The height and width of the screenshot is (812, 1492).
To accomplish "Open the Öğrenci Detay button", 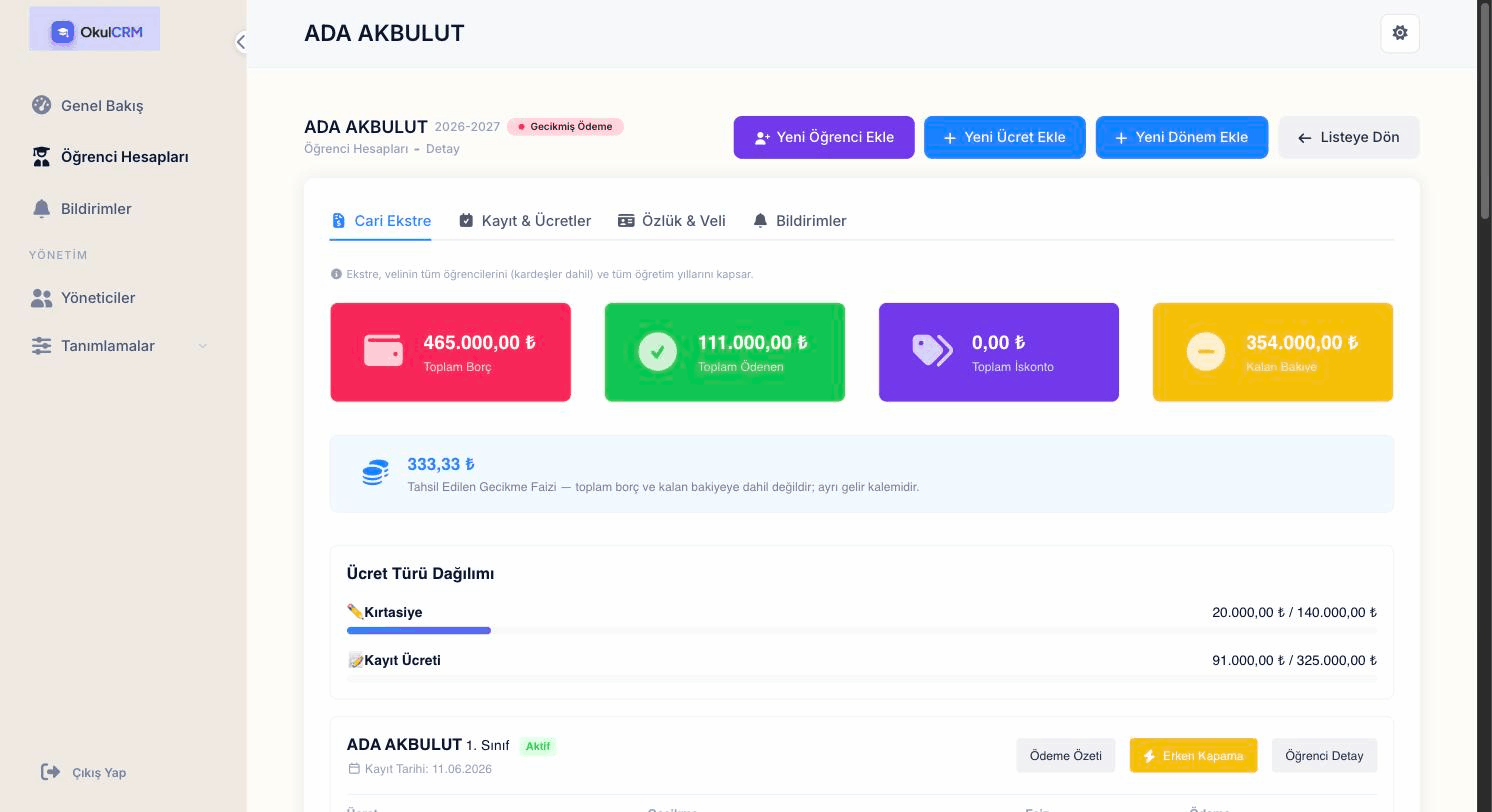I will (1324, 756).
